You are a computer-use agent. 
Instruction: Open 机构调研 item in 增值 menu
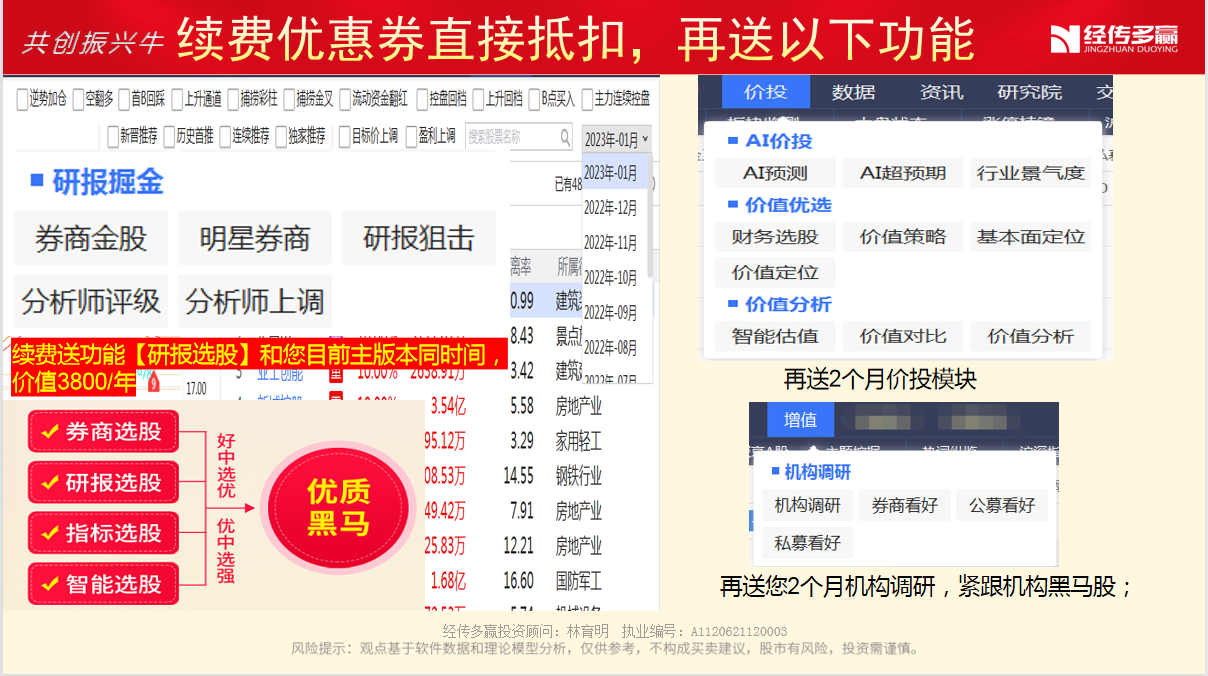807,505
